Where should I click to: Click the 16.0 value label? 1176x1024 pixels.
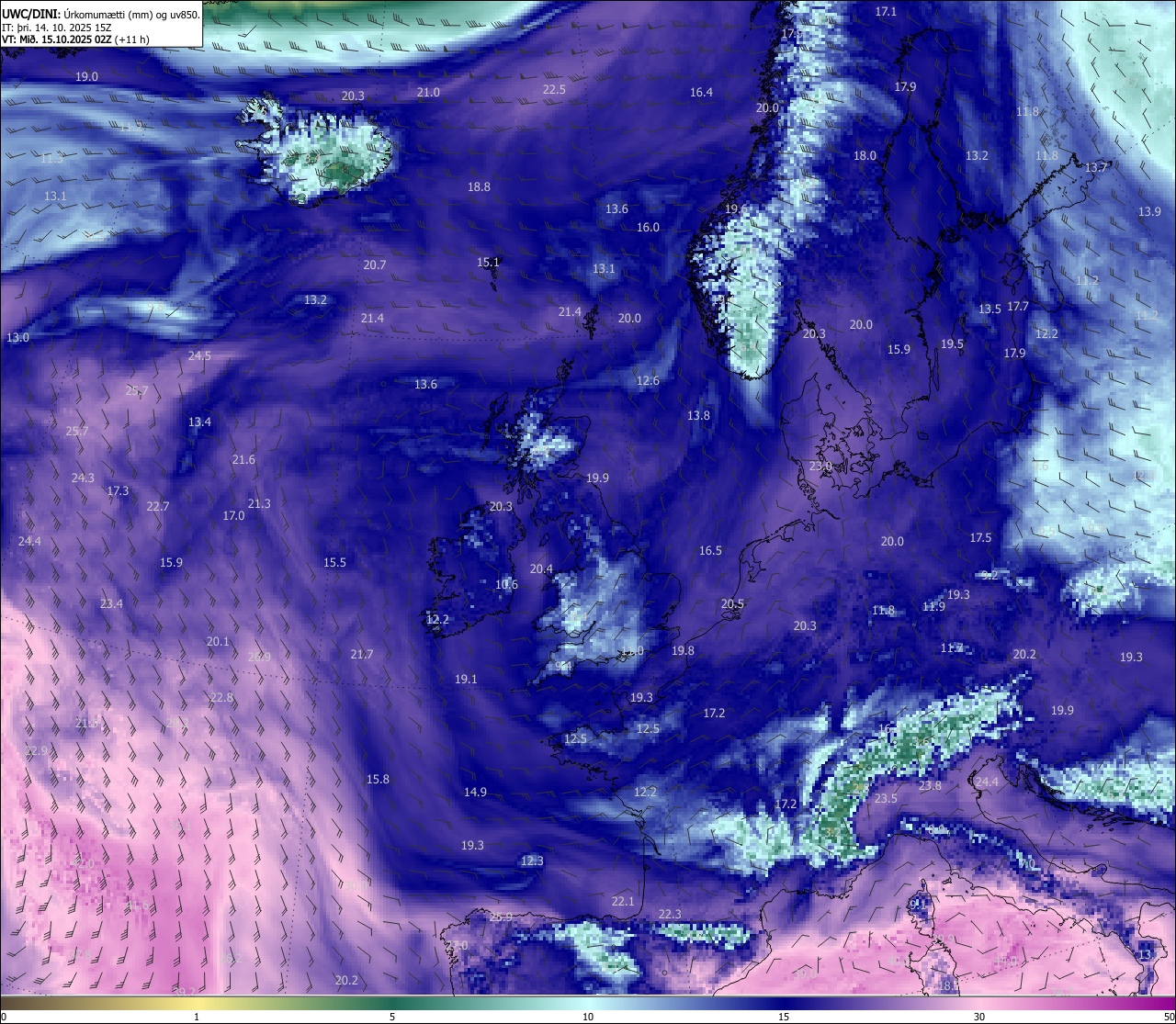[x=648, y=228]
